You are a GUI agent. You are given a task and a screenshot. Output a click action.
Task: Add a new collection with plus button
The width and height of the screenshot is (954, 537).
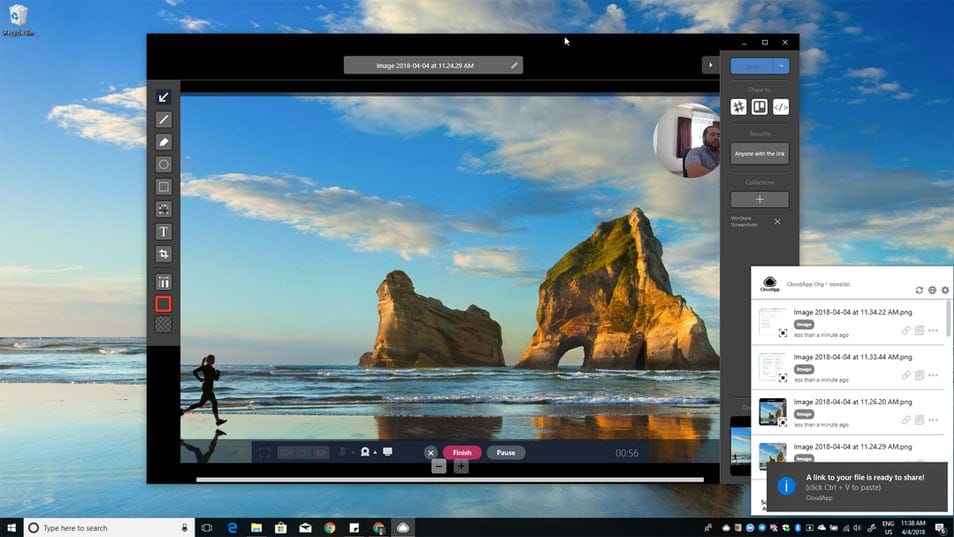point(760,199)
